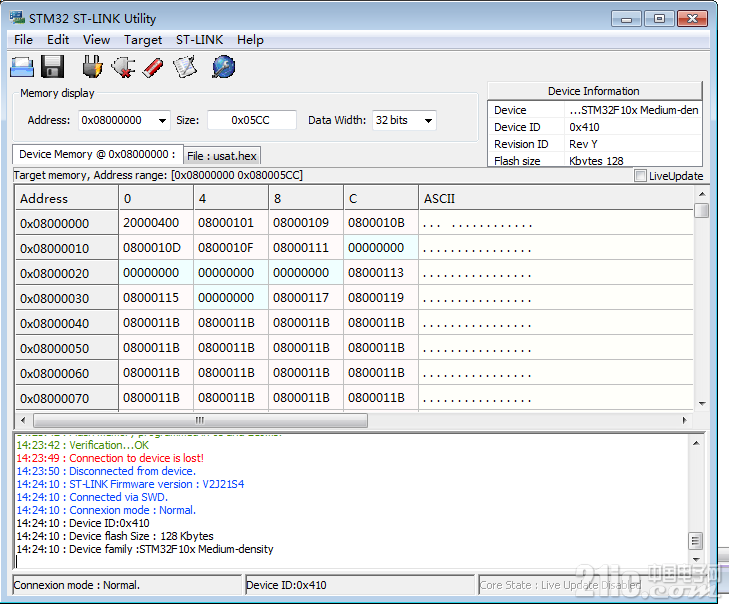Enable the LiveUpdate checkbox
The width and height of the screenshot is (729, 607).
[640, 176]
